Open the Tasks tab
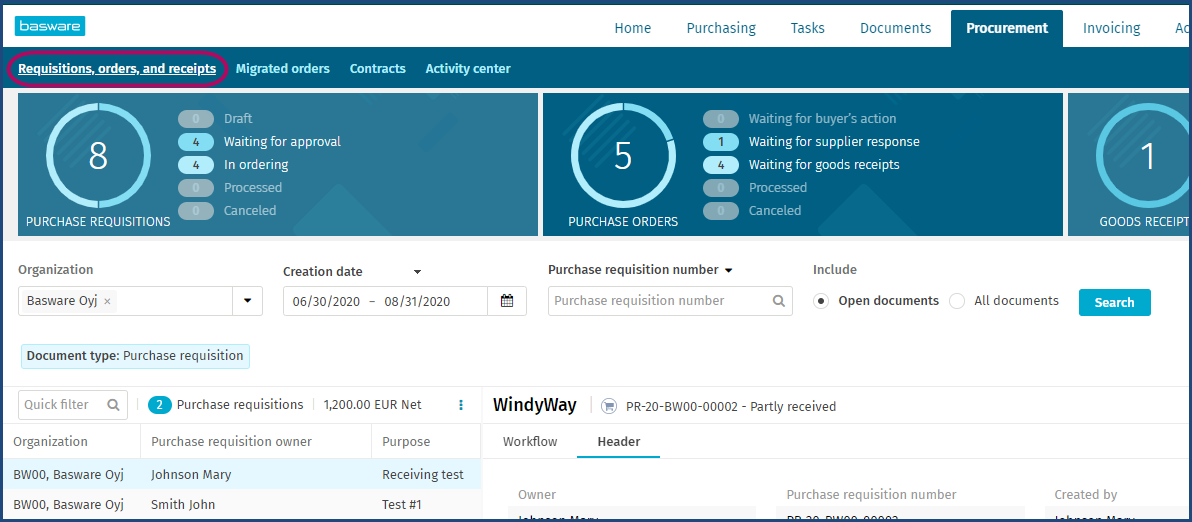This screenshot has height=522, width=1192. 807,28
